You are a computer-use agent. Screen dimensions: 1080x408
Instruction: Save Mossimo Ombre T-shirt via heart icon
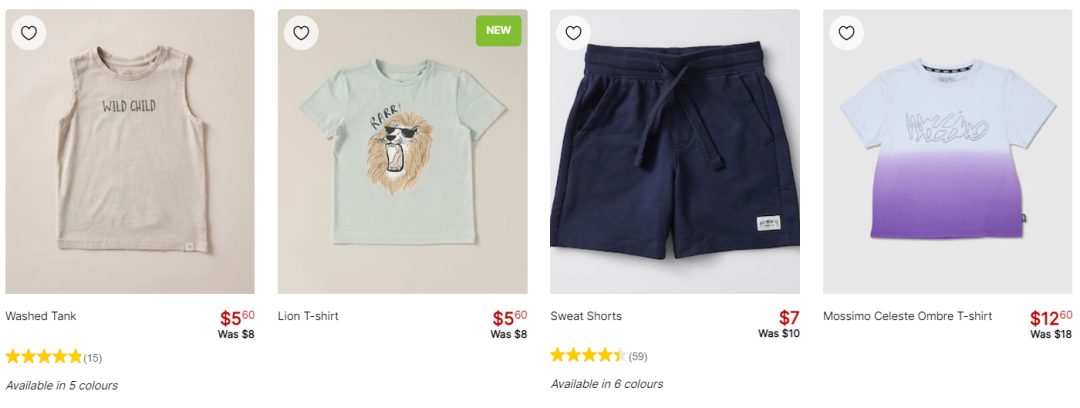(x=847, y=33)
